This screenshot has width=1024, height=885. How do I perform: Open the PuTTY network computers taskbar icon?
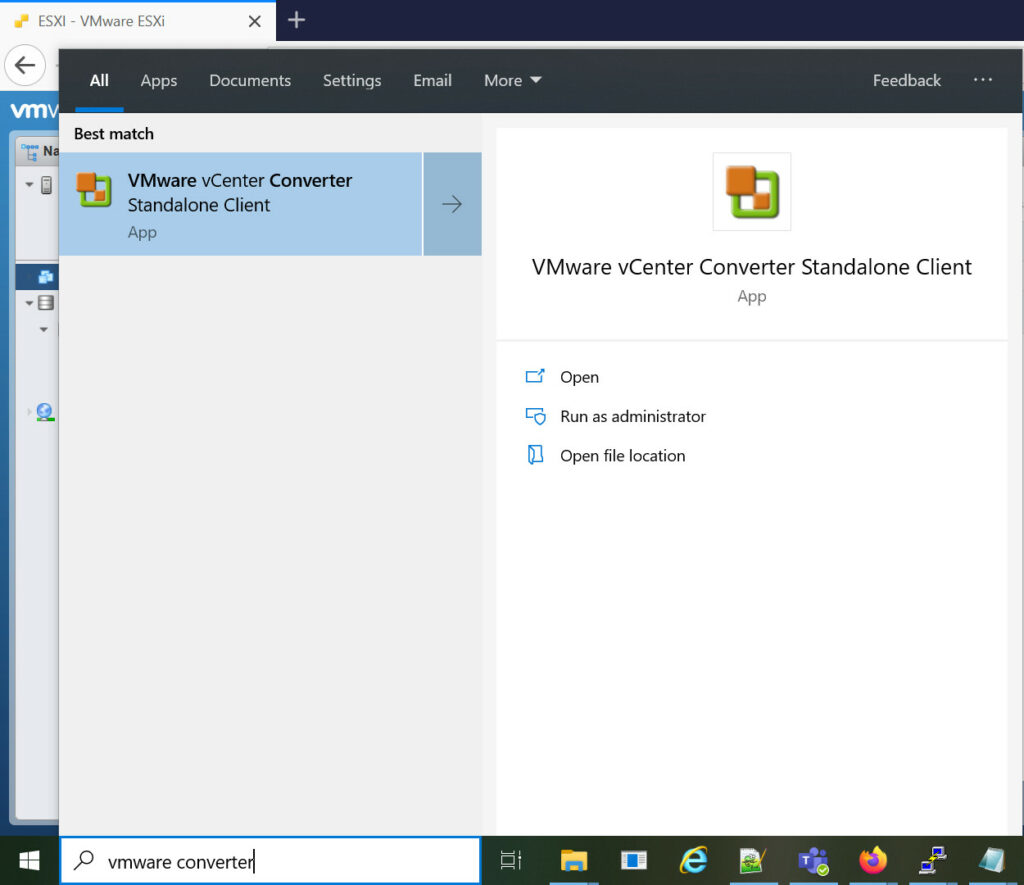click(933, 860)
